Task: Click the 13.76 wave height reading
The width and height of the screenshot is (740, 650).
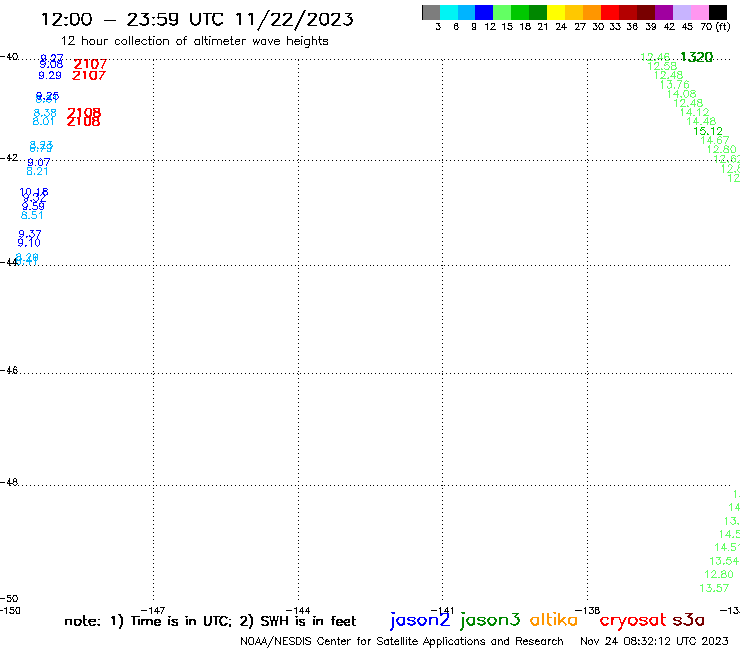Action: pyautogui.click(x=674, y=85)
